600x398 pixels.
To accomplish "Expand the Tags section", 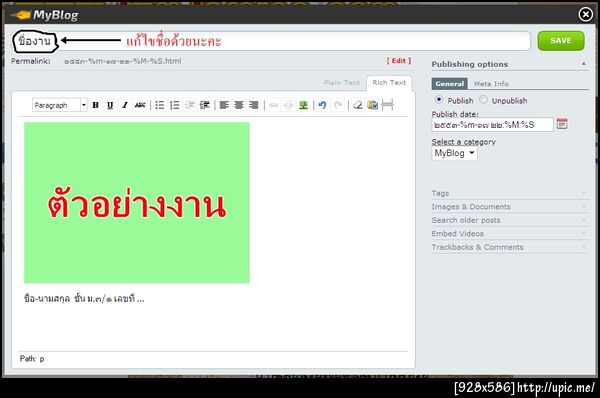I will coord(510,193).
